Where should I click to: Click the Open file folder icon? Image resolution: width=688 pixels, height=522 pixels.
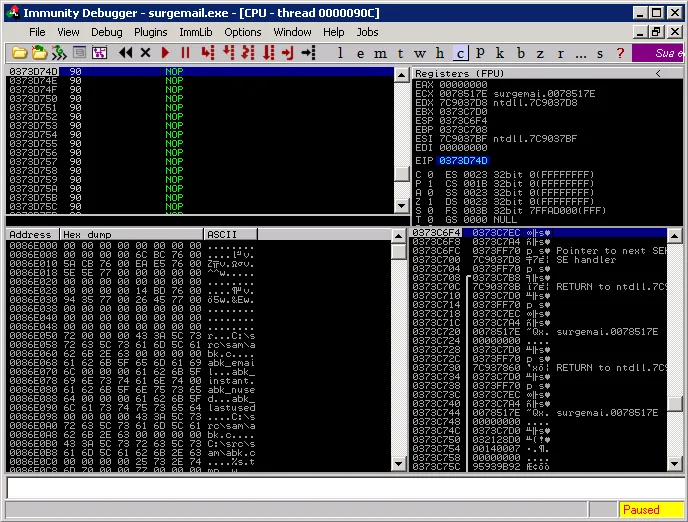(x=18, y=52)
